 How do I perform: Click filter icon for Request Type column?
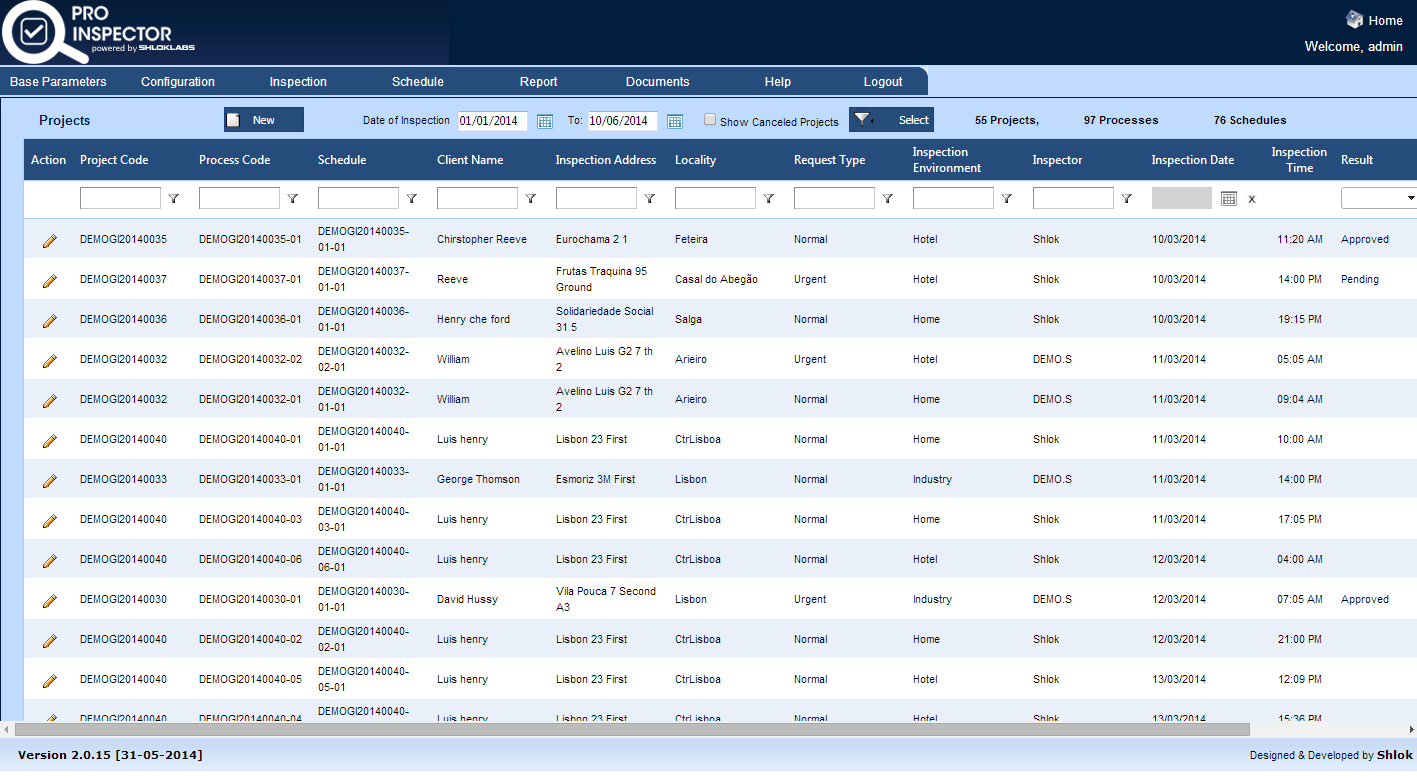click(888, 199)
